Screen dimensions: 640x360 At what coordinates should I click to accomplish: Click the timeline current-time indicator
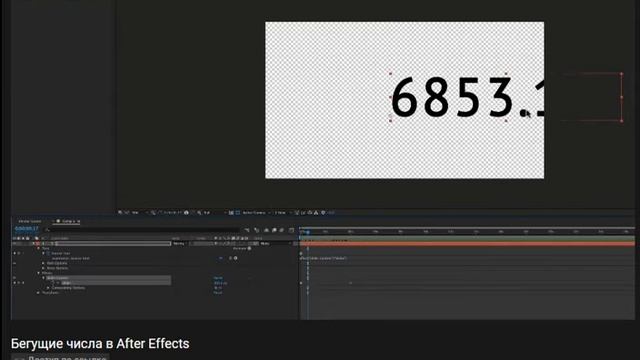pos(308,232)
